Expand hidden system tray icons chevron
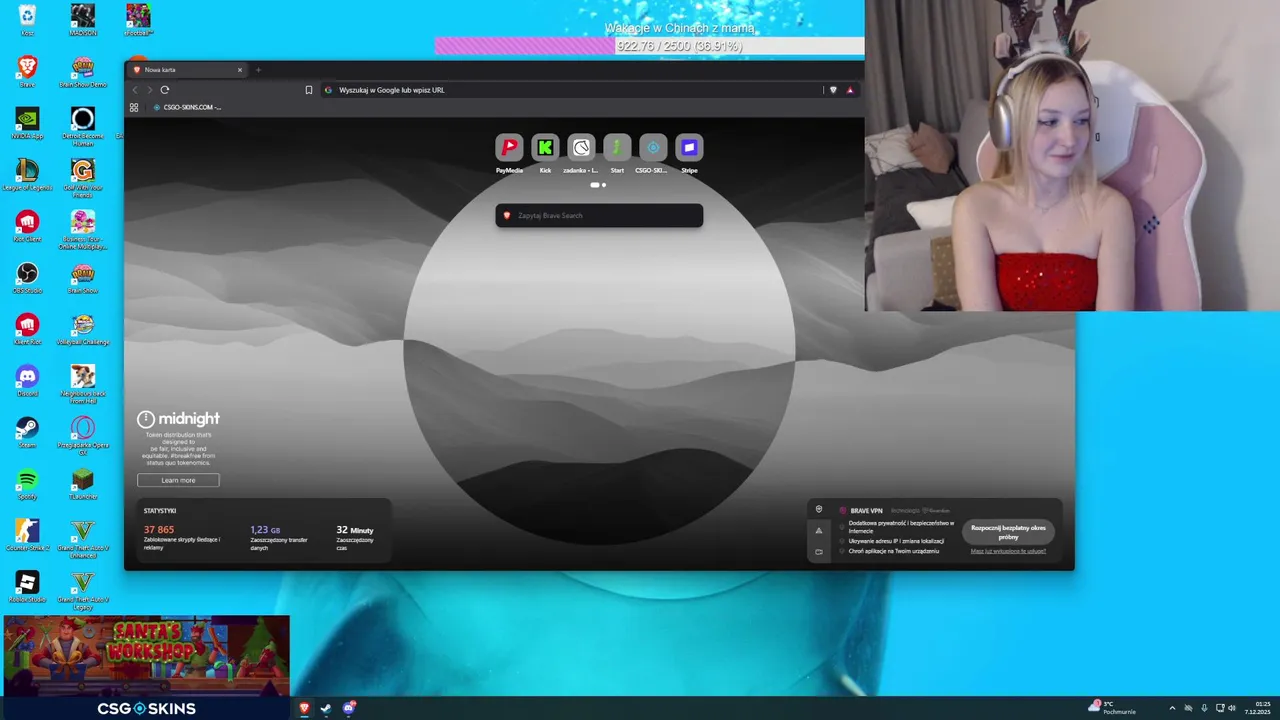Screen dimensions: 1280x720 [1172, 708]
